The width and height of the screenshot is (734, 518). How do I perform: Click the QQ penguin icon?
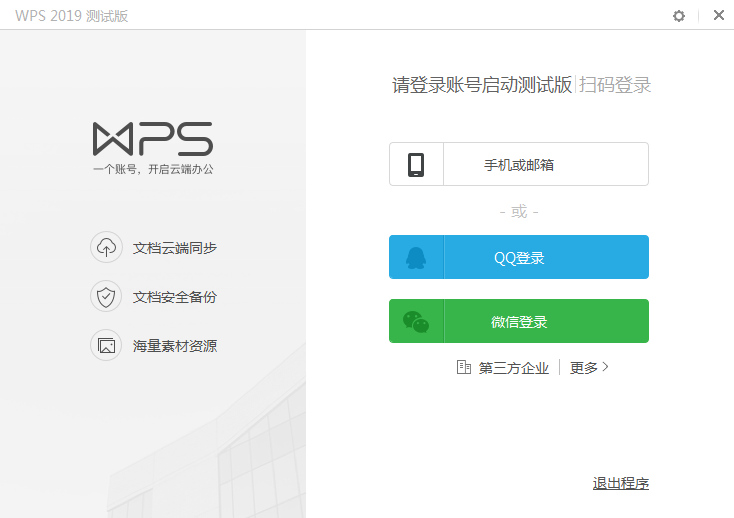click(416, 257)
